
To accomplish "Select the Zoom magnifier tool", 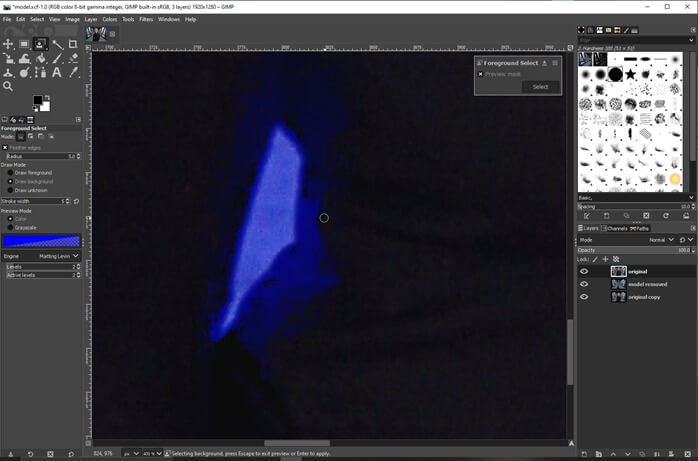I will coord(8,86).
